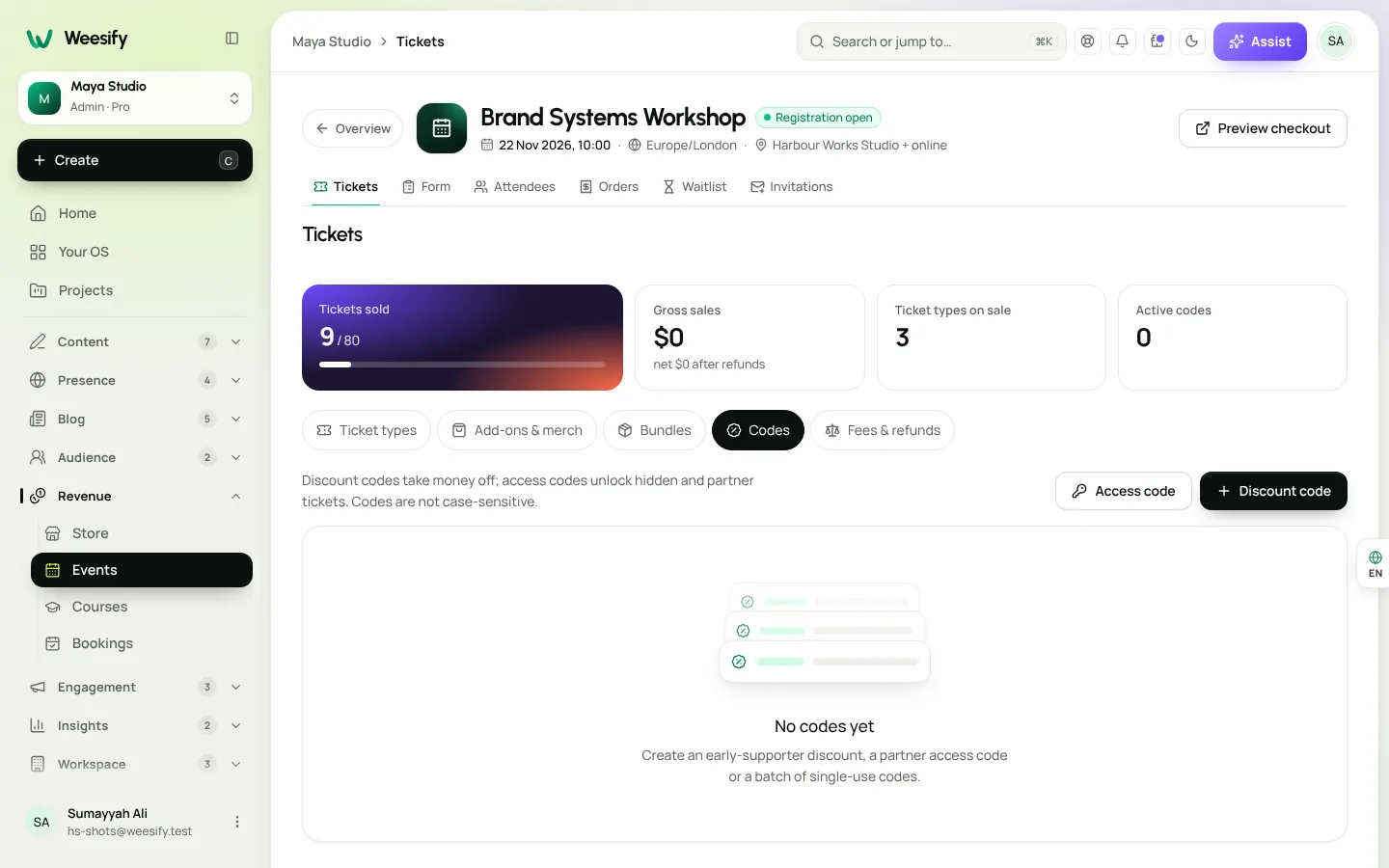Viewport: 1389px width, 868px height.
Task: Expand the Presence section chevron
Action: [x=235, y=380]
